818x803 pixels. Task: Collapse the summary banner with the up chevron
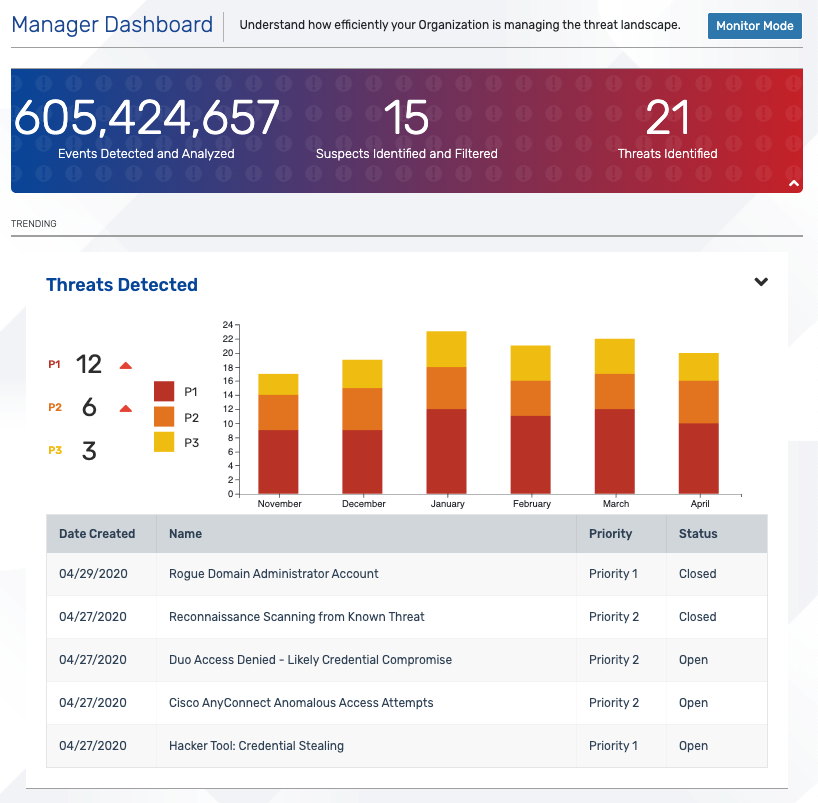pos(794,183)
